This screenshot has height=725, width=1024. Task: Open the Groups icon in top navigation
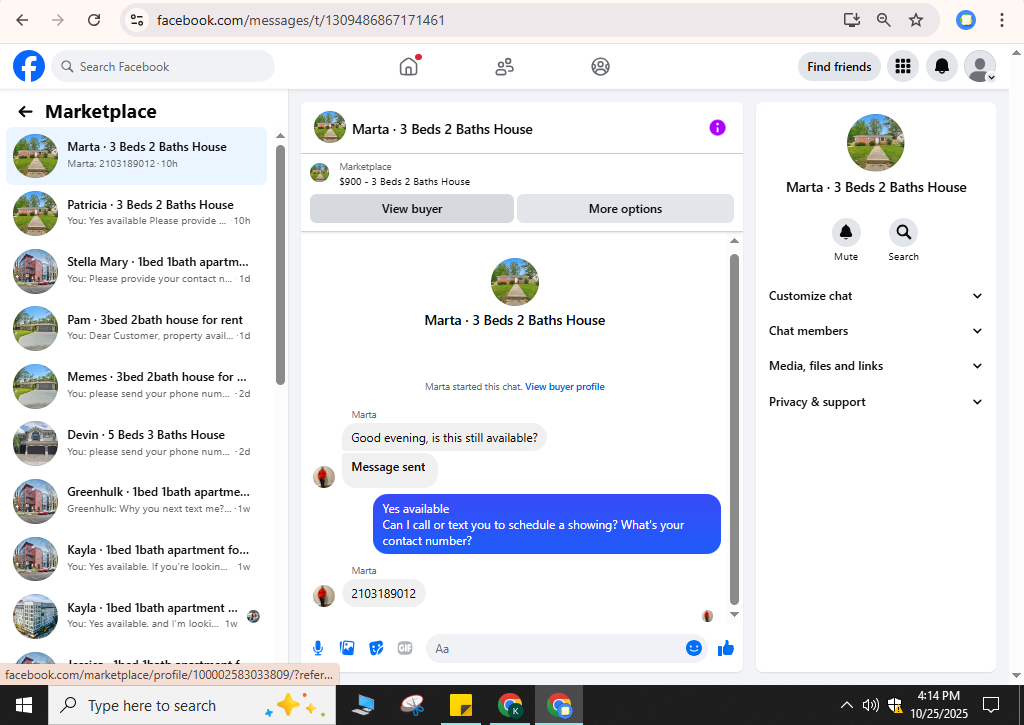[600, 66]
